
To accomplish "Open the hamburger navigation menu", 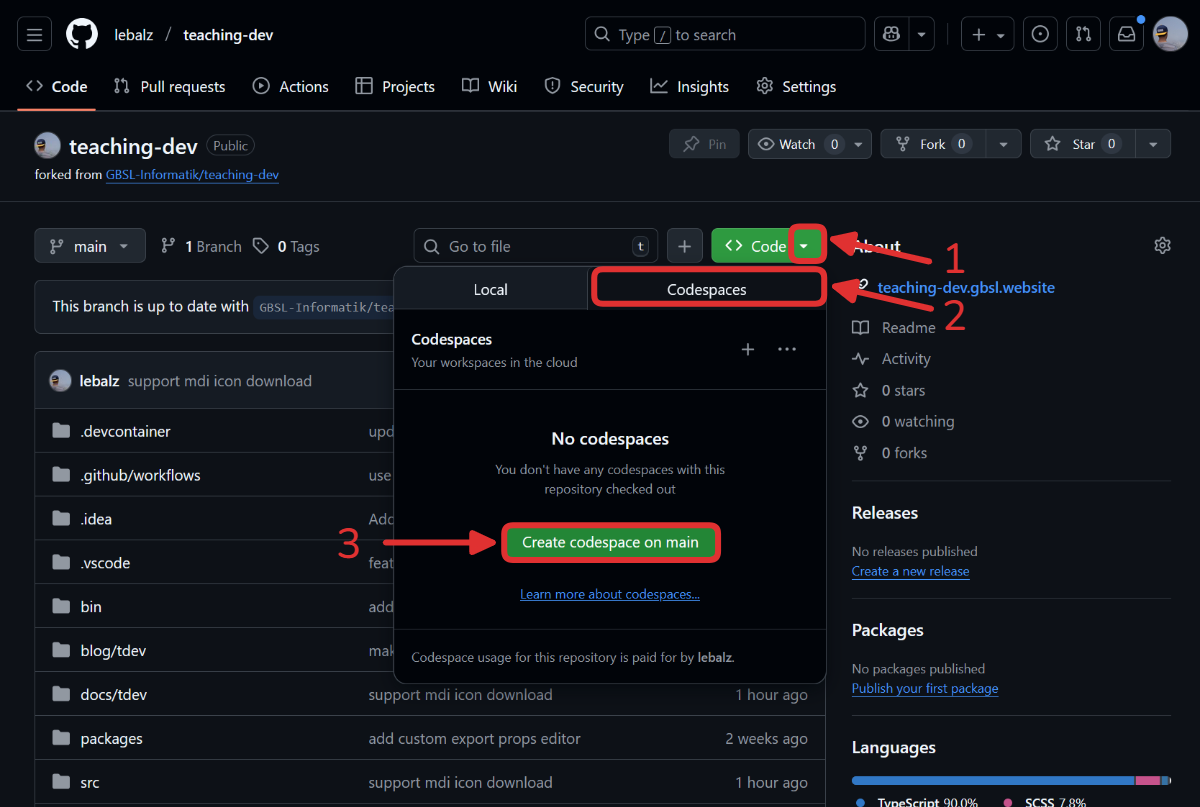I will pos(34,35).
